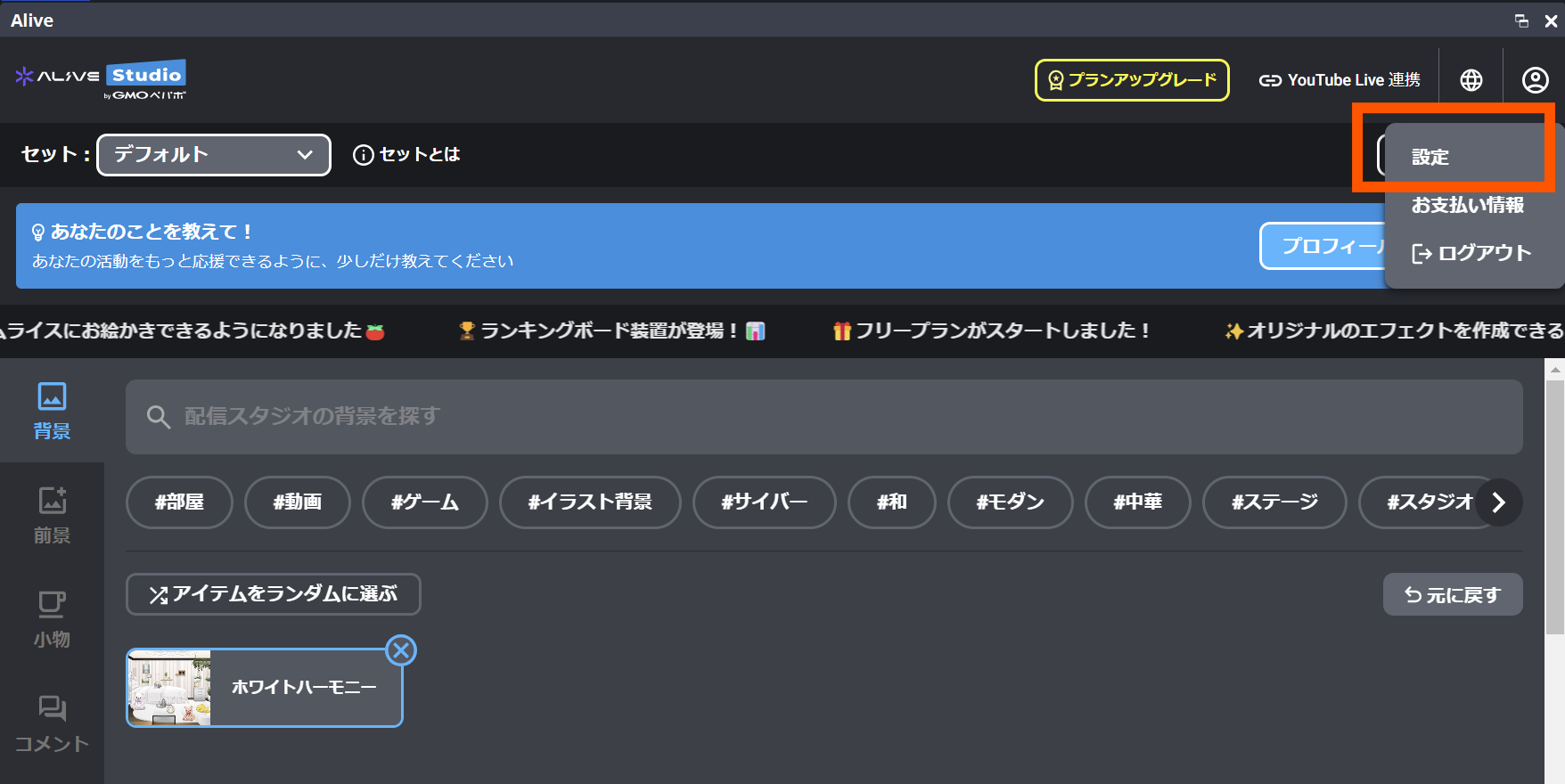The height and width of the screenshot is (784, 1565).
Task: Filter by the #イラスト背景 tag
Action: (590, 502)
